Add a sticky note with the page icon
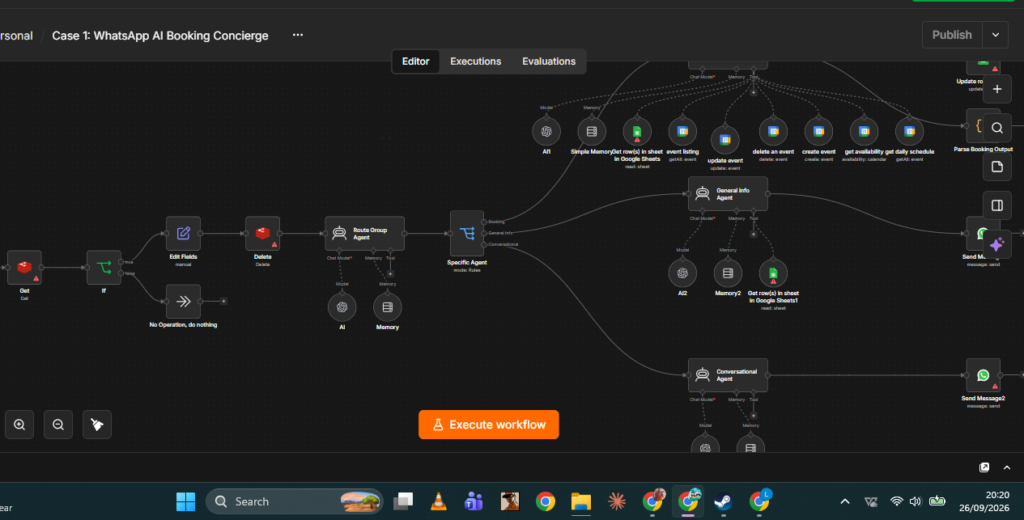 [x=997, y=167]
